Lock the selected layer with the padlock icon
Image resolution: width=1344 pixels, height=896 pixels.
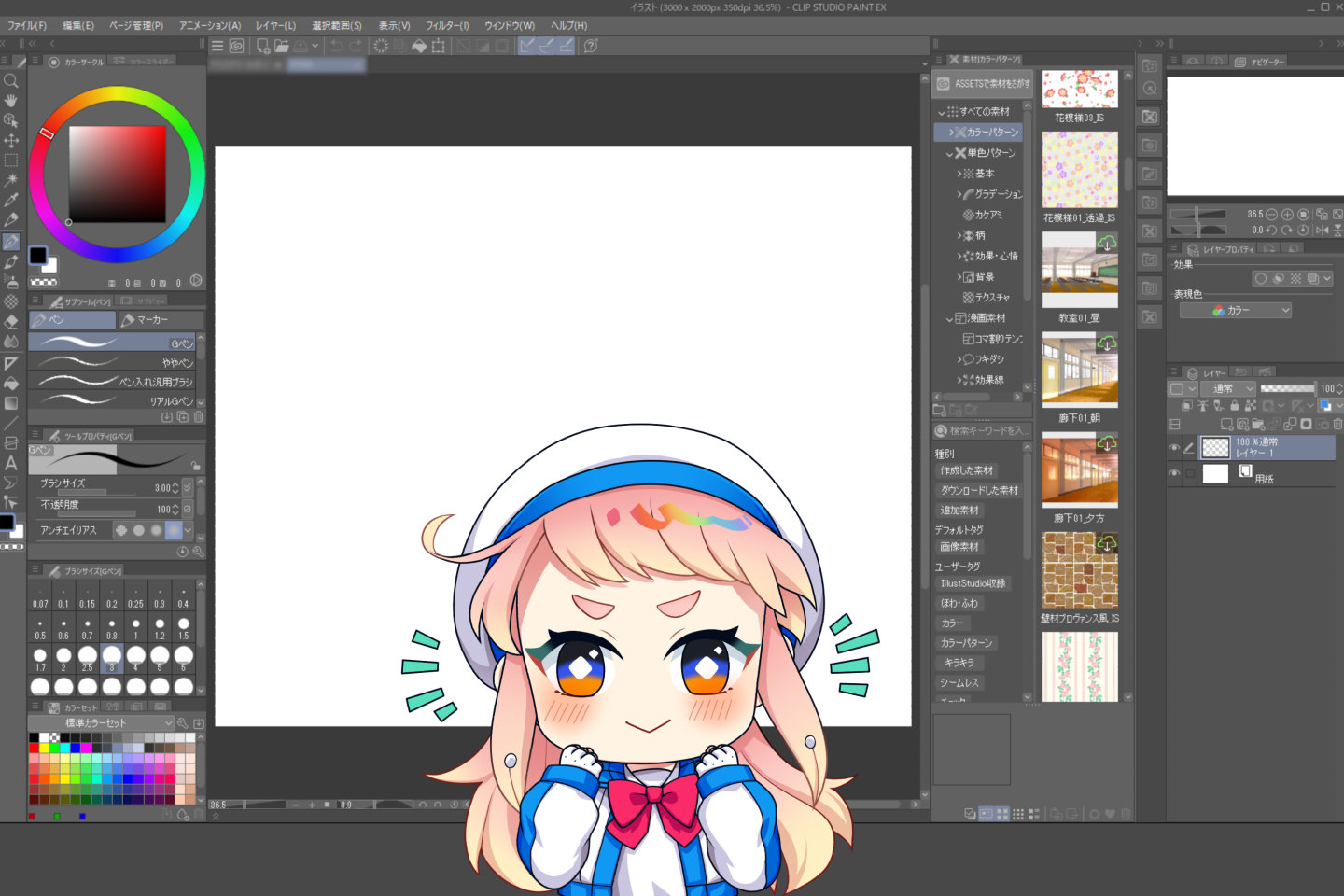coord(1234,405)
